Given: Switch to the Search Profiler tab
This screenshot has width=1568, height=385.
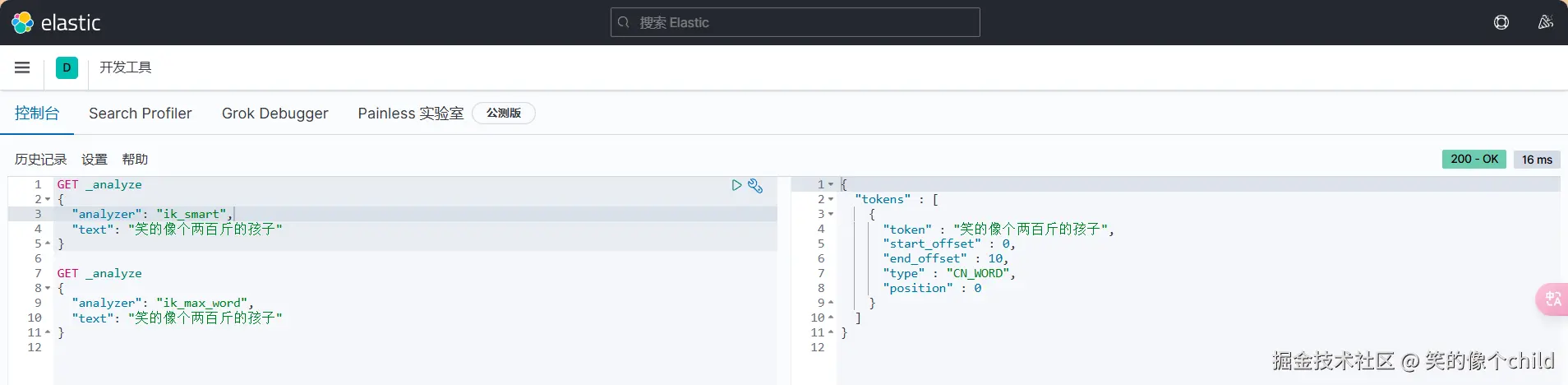Looking at the screenshot, I should [x=141, y=114].
